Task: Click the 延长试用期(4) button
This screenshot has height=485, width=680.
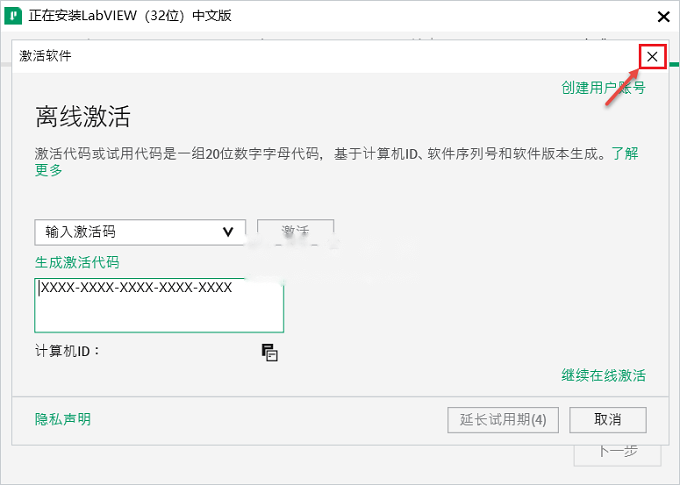Action: [x=503, y=419]
